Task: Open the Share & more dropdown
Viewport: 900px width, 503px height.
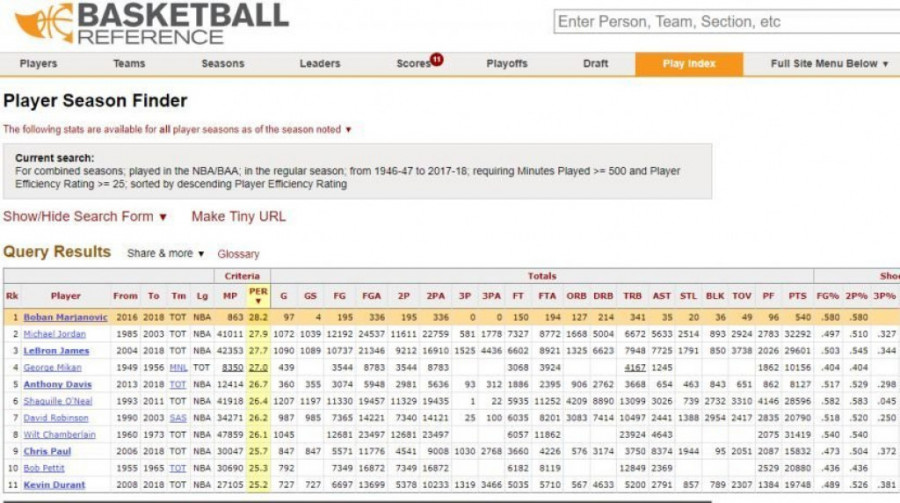Action: tap(165, 253)
